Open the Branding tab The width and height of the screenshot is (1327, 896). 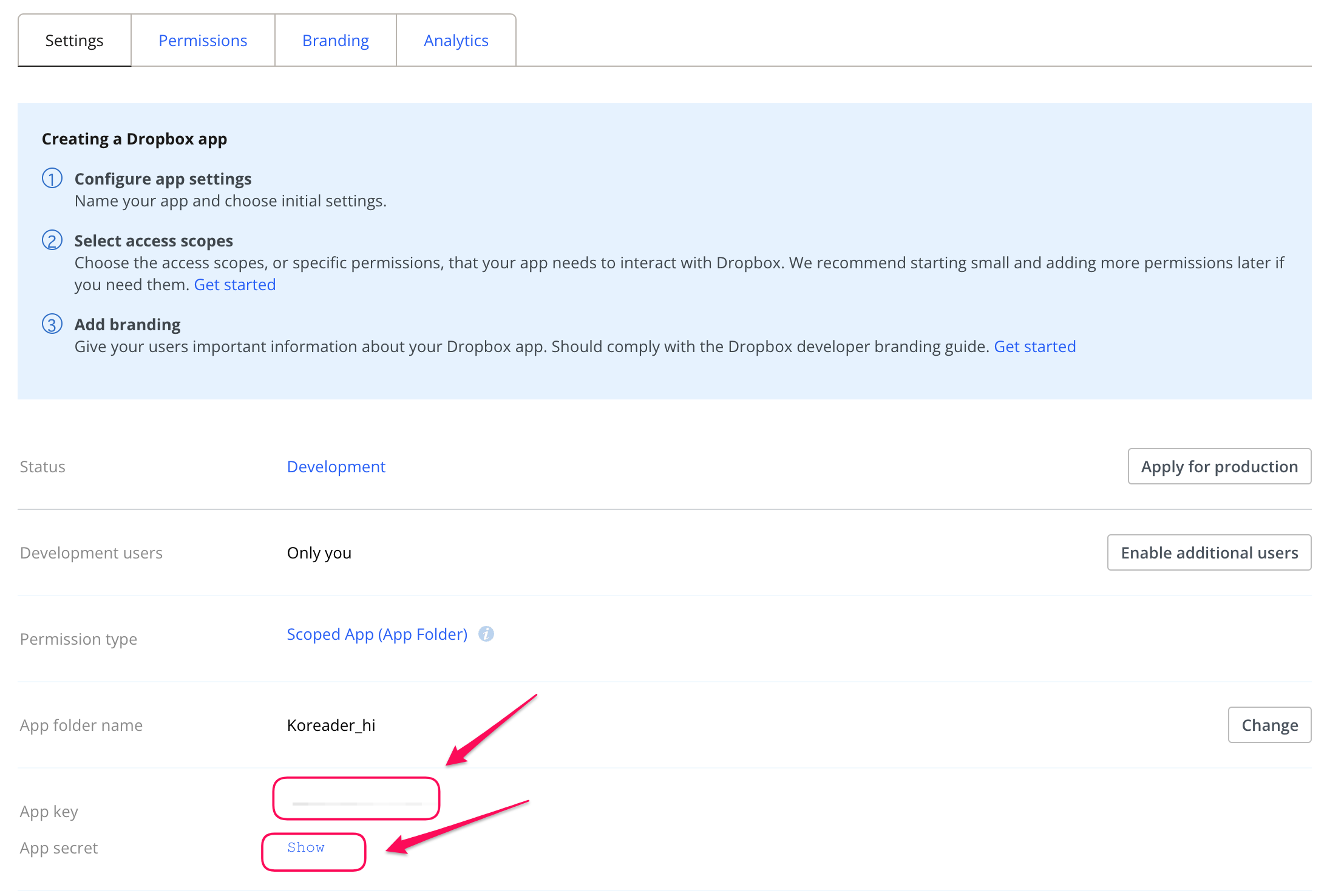tap(336, 41)
